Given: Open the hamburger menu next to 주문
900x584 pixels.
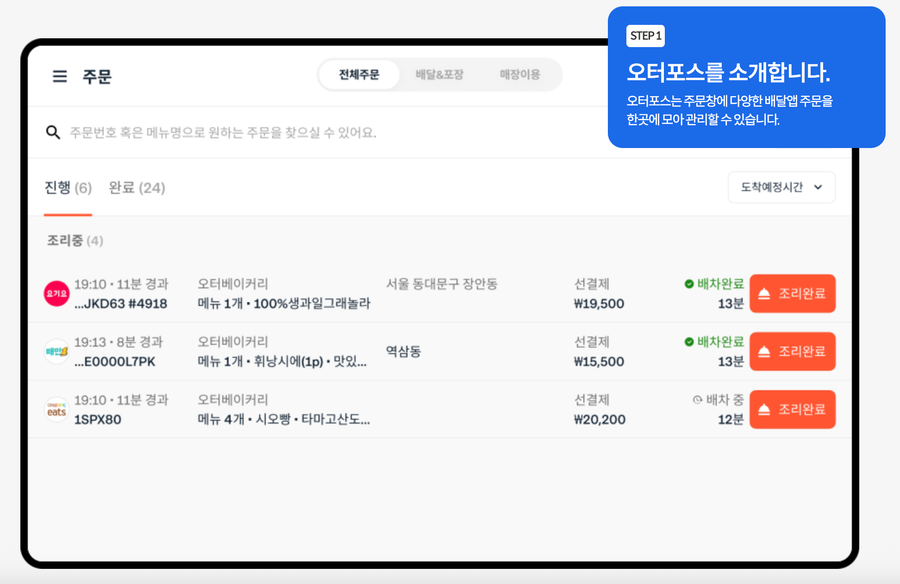Looking at the screenshot, I should click(60, 77).
